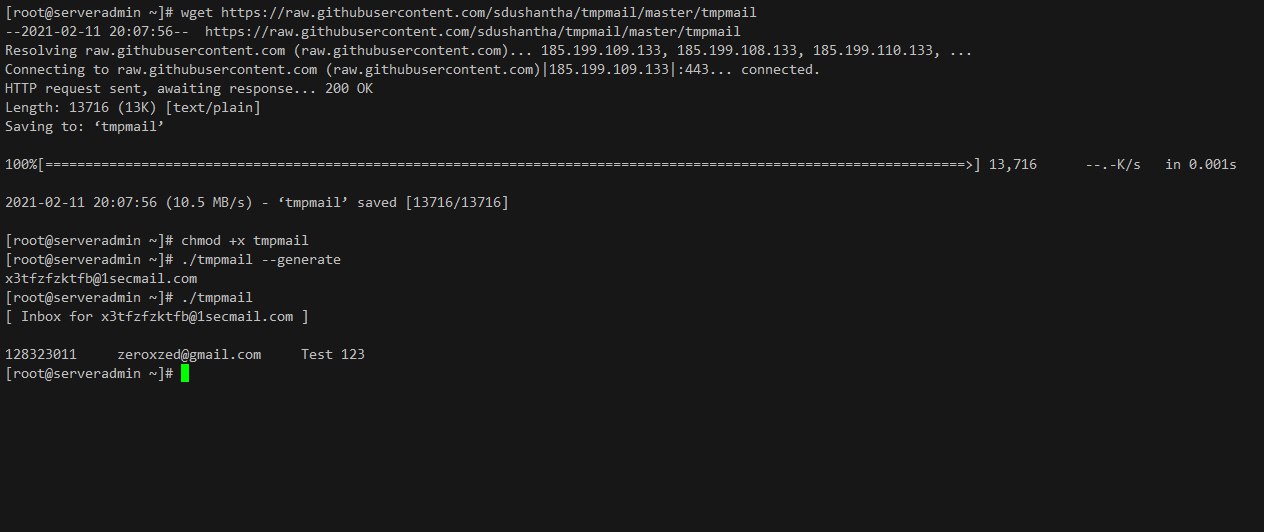
Task: Click the generated address below the --generate command
Action: coord(101,278)
